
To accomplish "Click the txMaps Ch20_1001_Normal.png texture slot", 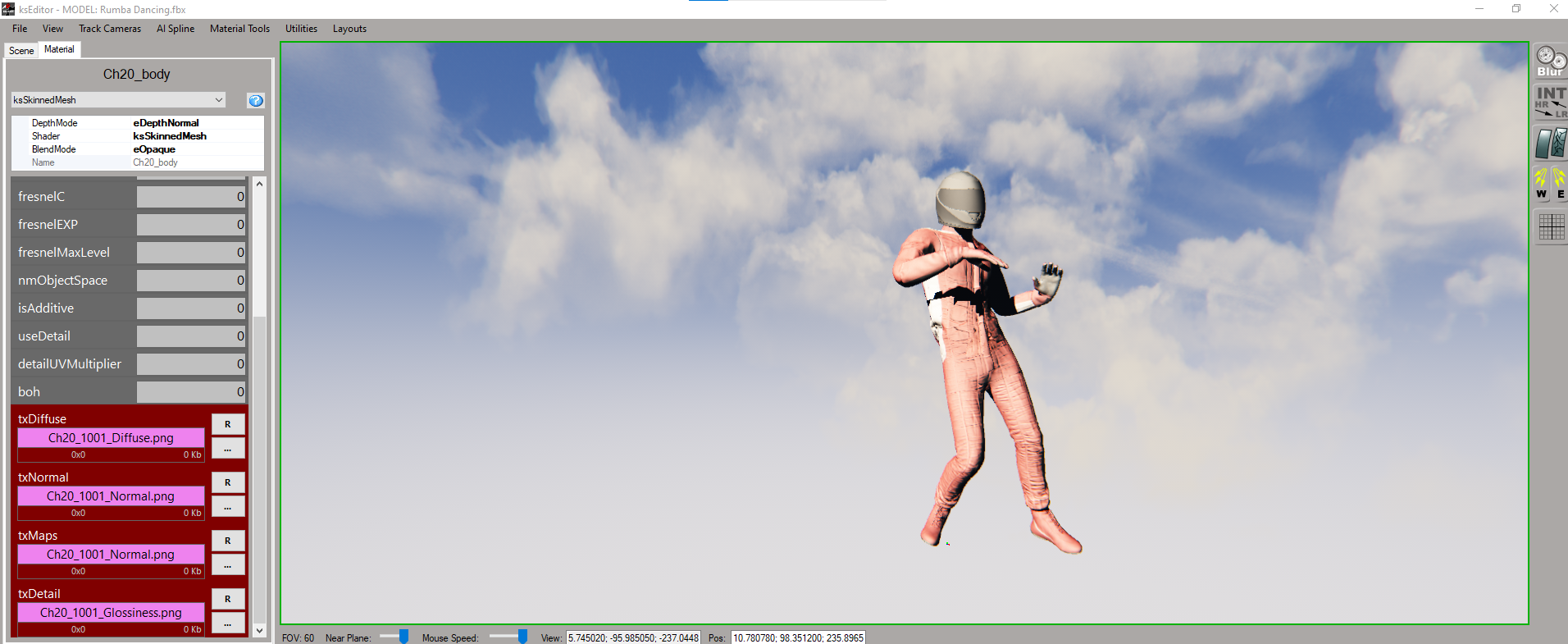I will (111, 555).
